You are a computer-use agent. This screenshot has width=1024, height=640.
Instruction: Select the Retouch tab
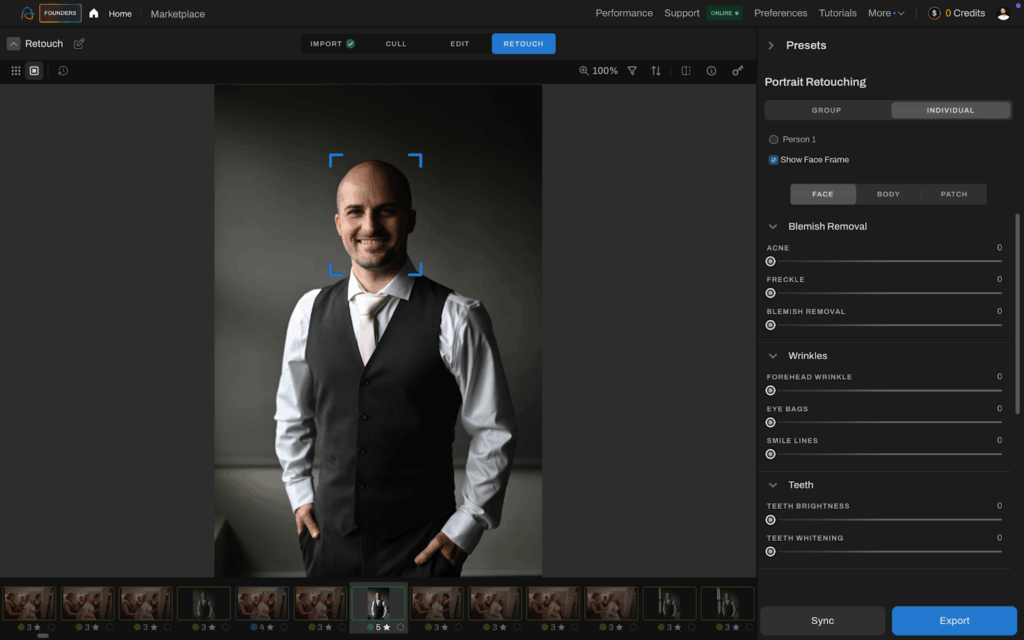(523, 44)
